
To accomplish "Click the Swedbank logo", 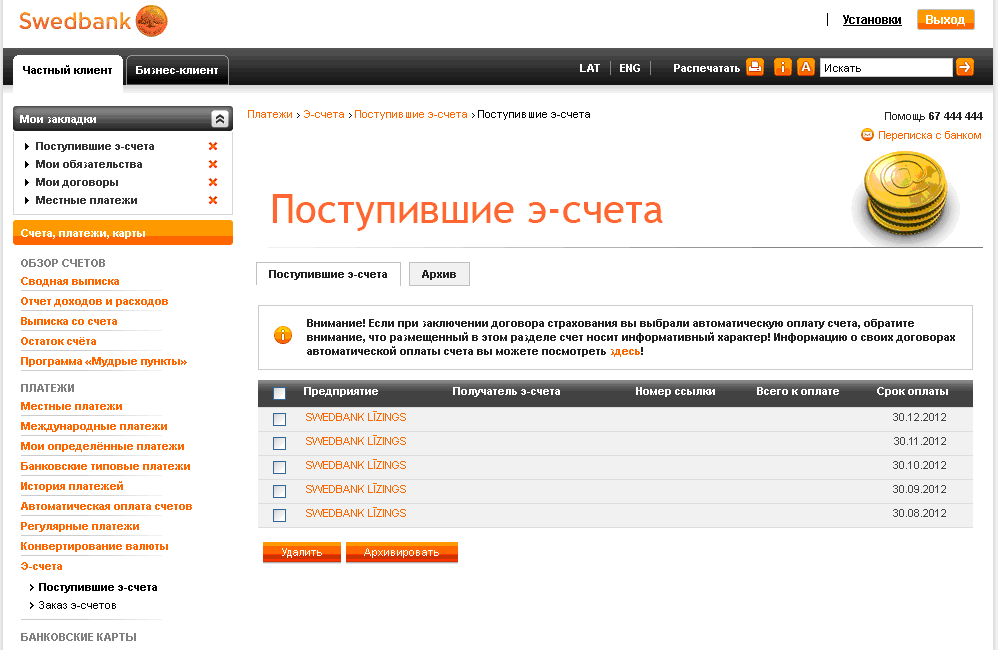I will (x=93, y=20).
